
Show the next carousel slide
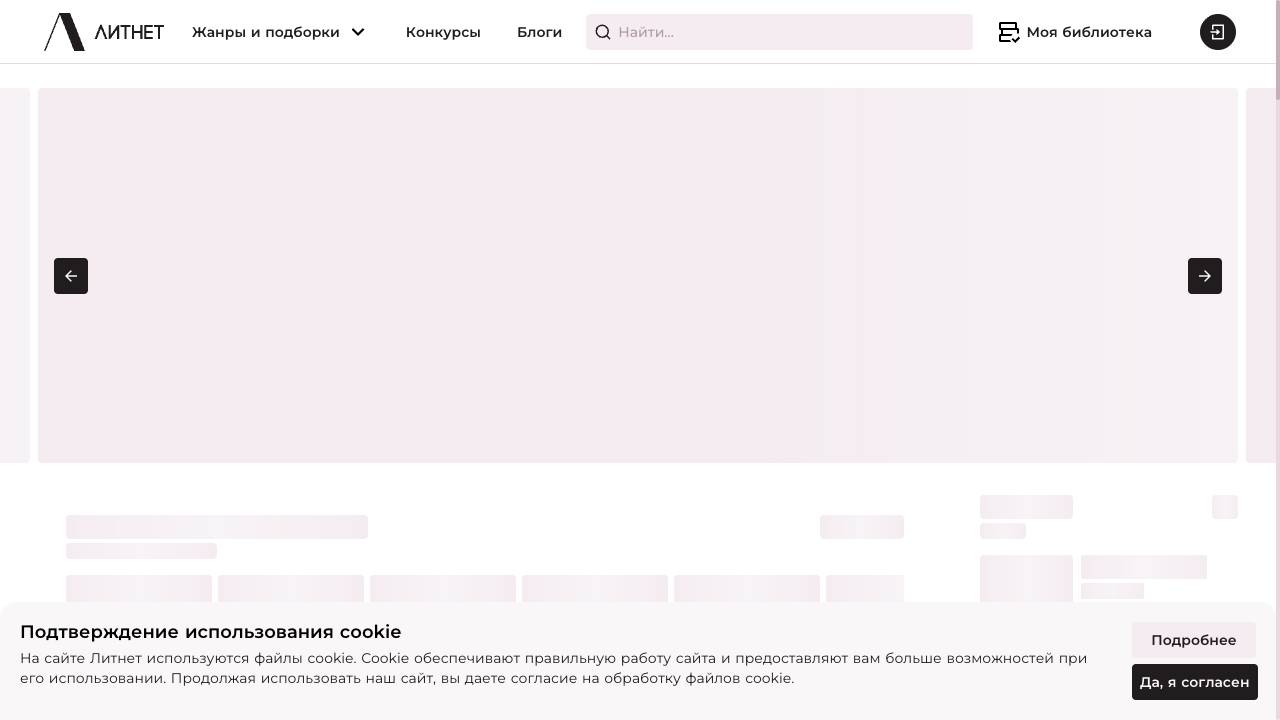click(1205, 276)
